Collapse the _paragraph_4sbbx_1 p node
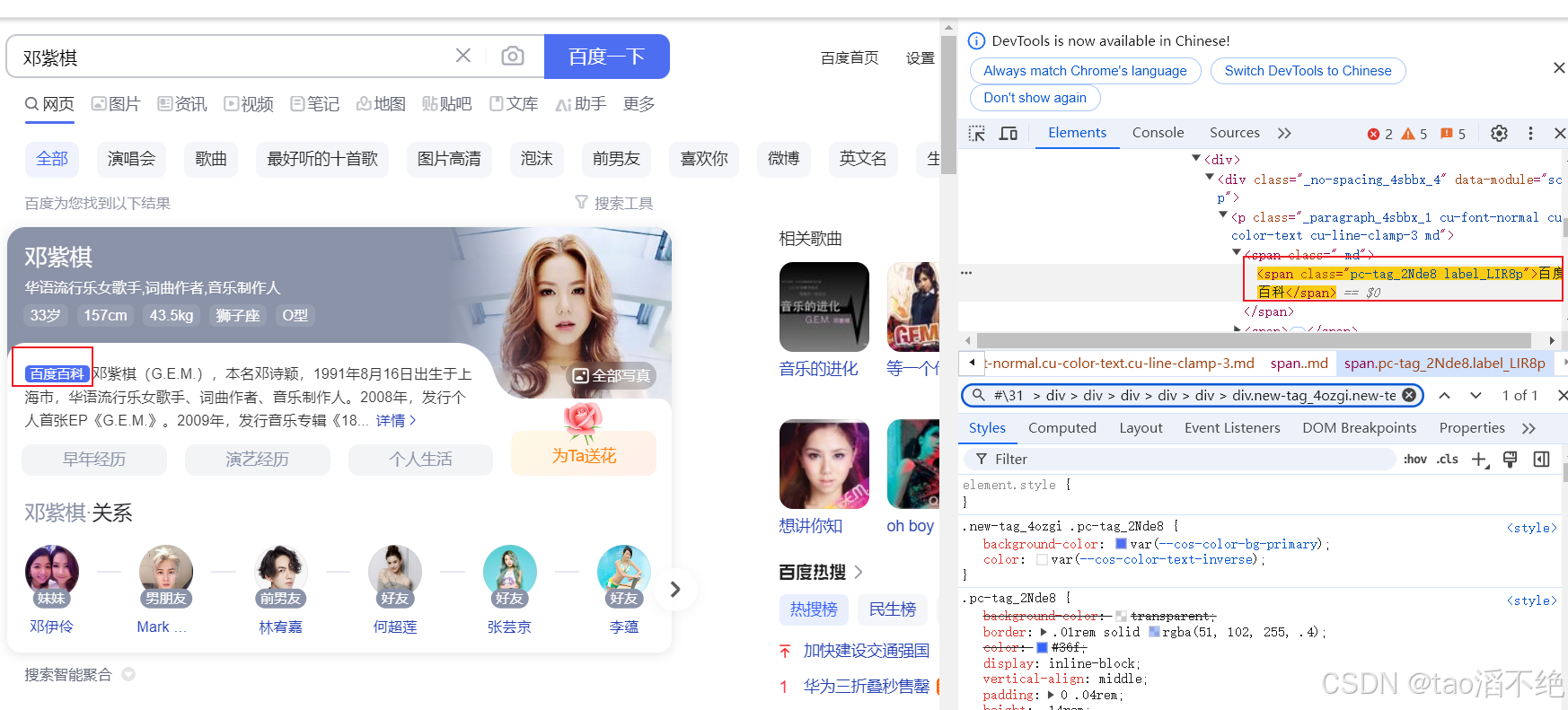This screenshot has height=710, width=1568. click(1223, 215)
